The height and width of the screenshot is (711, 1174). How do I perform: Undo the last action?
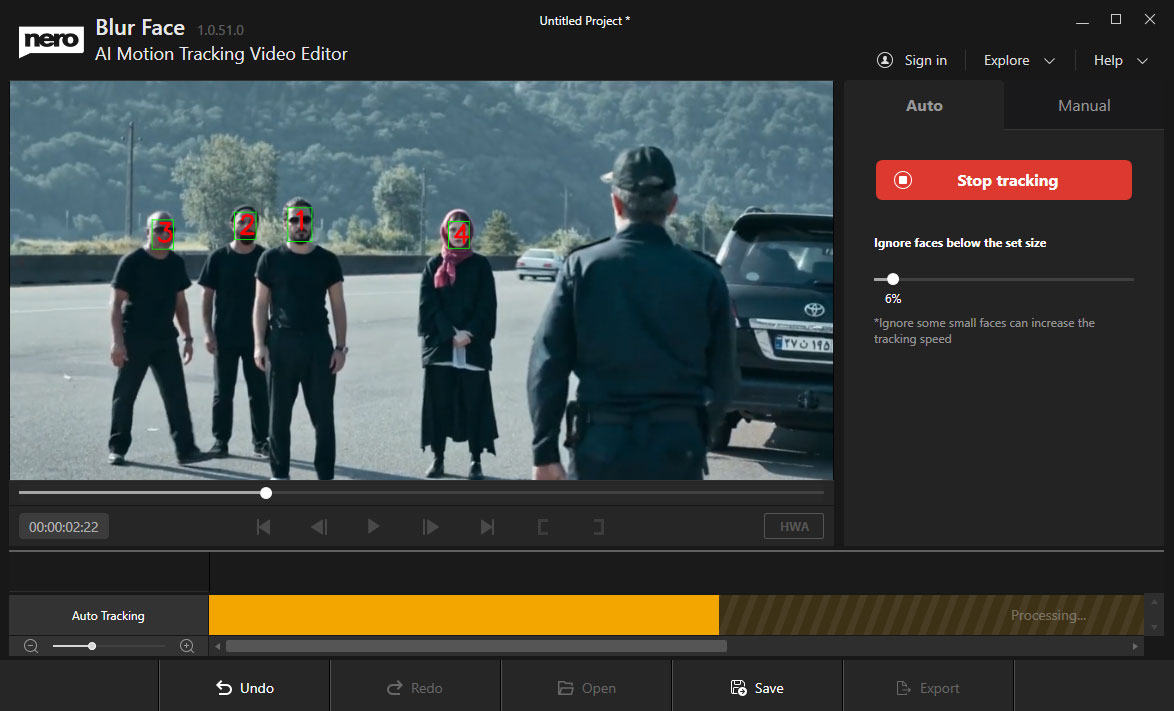coord(245,688)
